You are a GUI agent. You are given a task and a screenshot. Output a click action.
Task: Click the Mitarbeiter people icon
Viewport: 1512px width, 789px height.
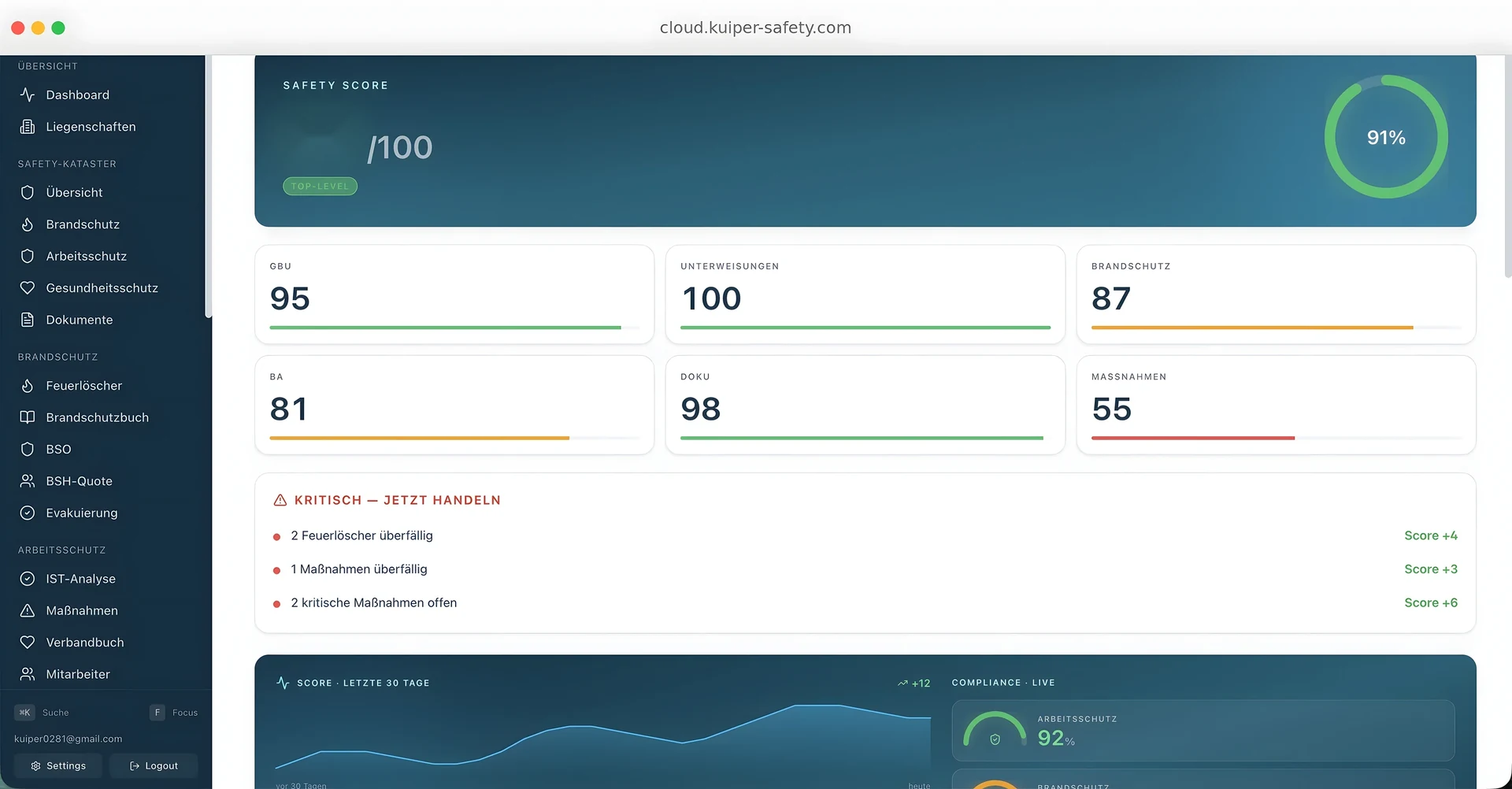pos(28,674)
